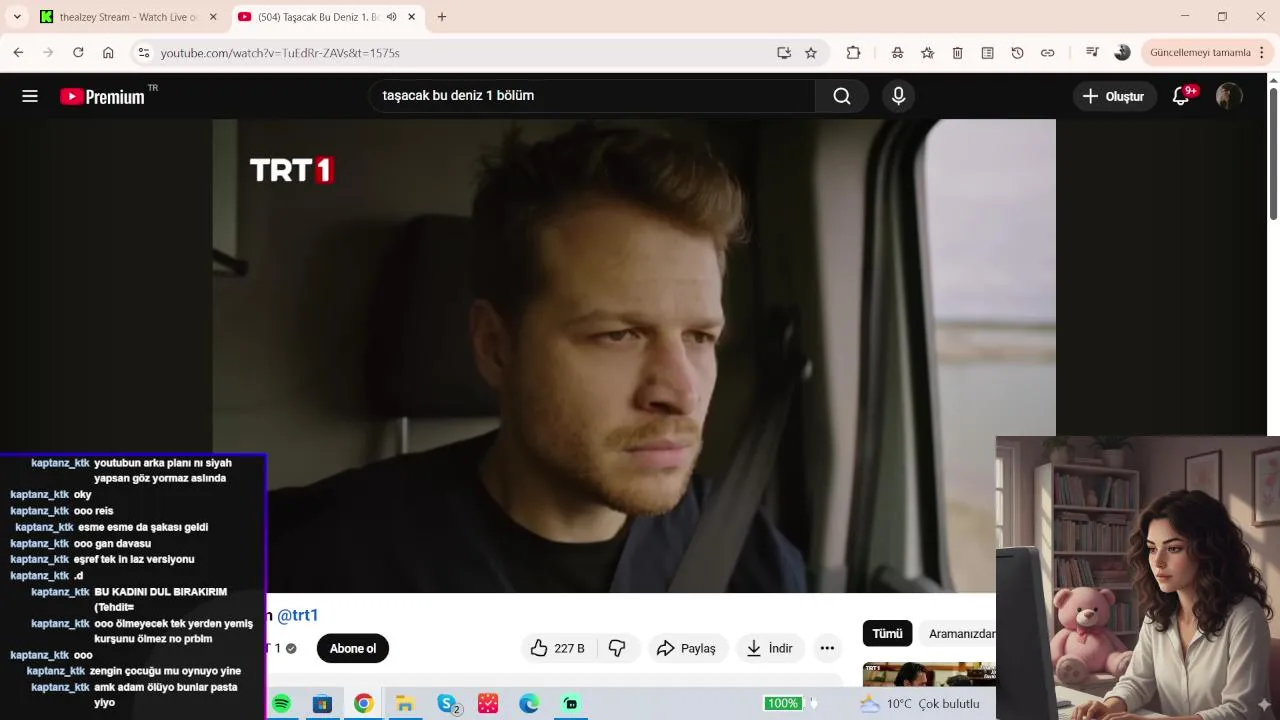This screenshot has width=1280, height=720.
Task: Open the @trt1 channel link
Action: [x=297, y=615]
